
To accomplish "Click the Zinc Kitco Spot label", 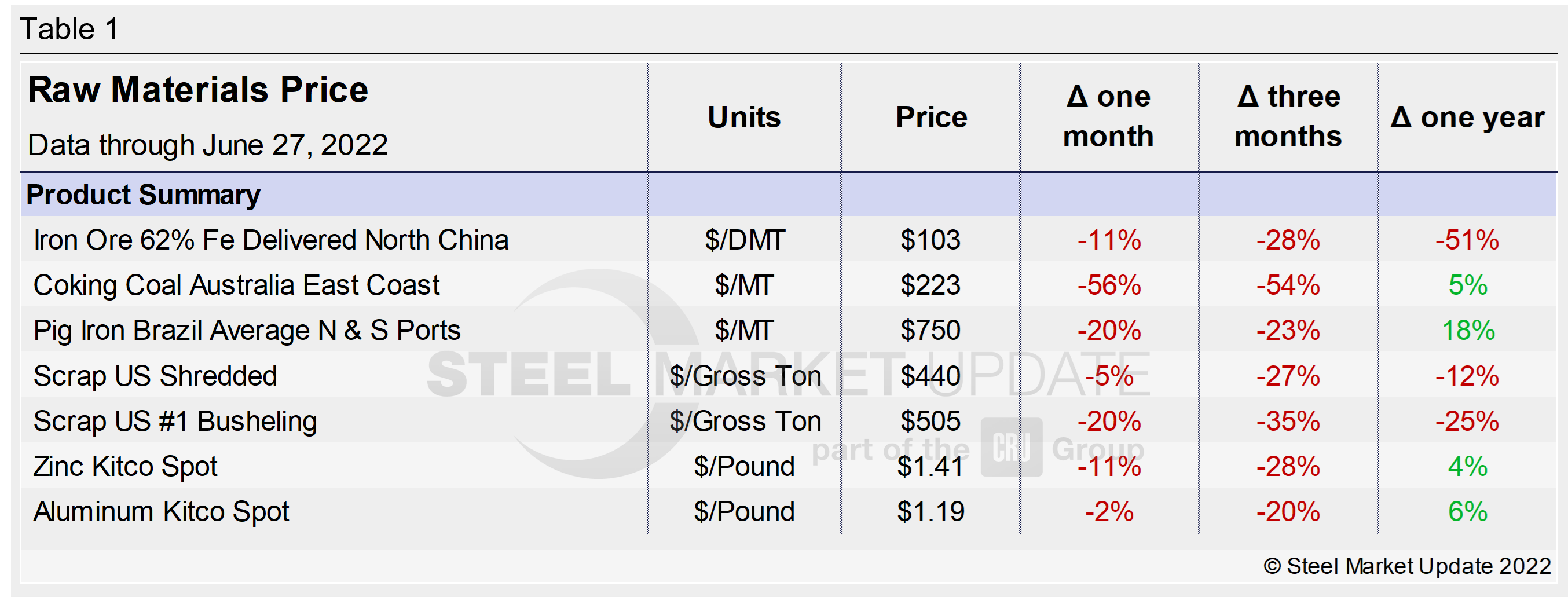I will 126,466.
